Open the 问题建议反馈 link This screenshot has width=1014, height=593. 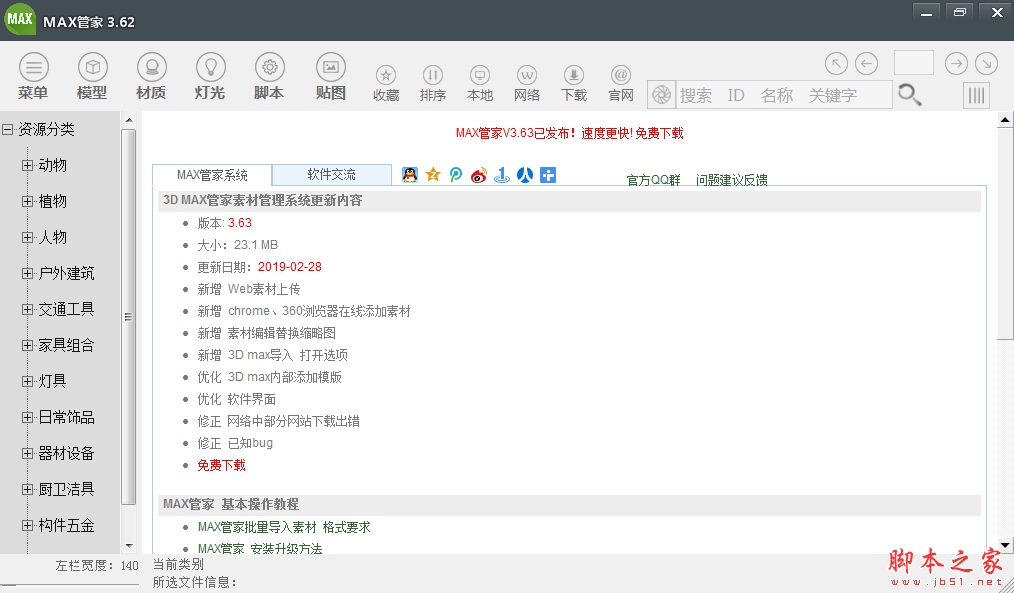(x=731, y=180)
